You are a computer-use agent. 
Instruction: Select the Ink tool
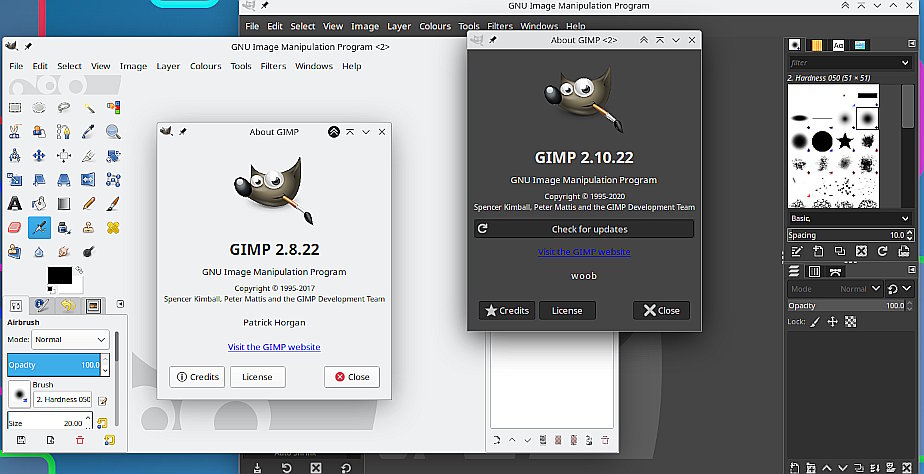[64, 228]
